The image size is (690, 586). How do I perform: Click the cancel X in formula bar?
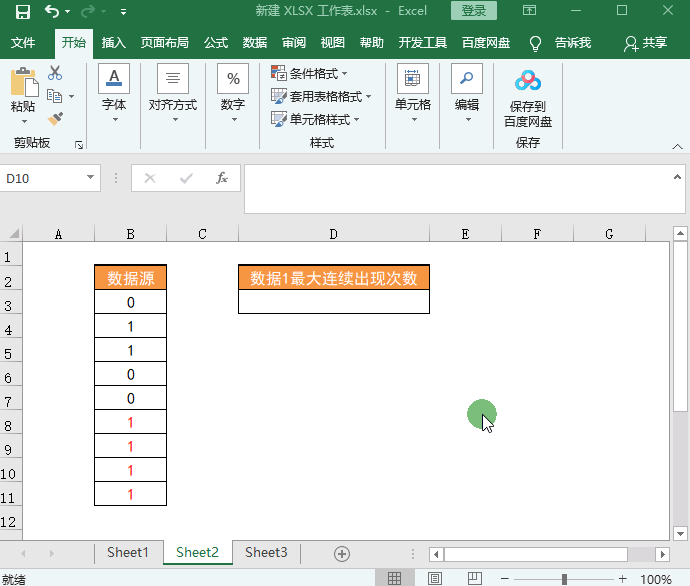(150, 178)
